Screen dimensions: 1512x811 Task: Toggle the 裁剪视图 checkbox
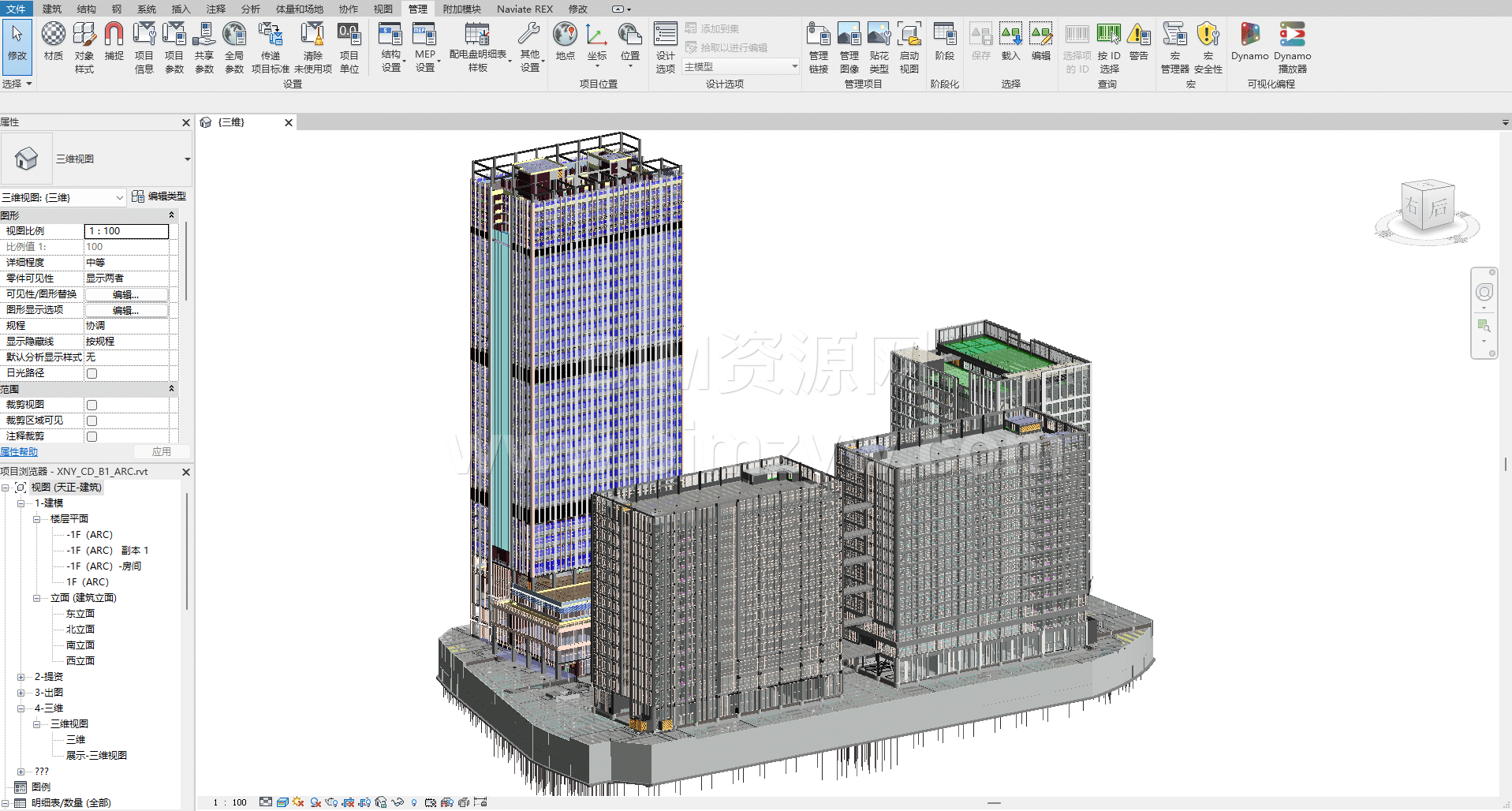91,405
